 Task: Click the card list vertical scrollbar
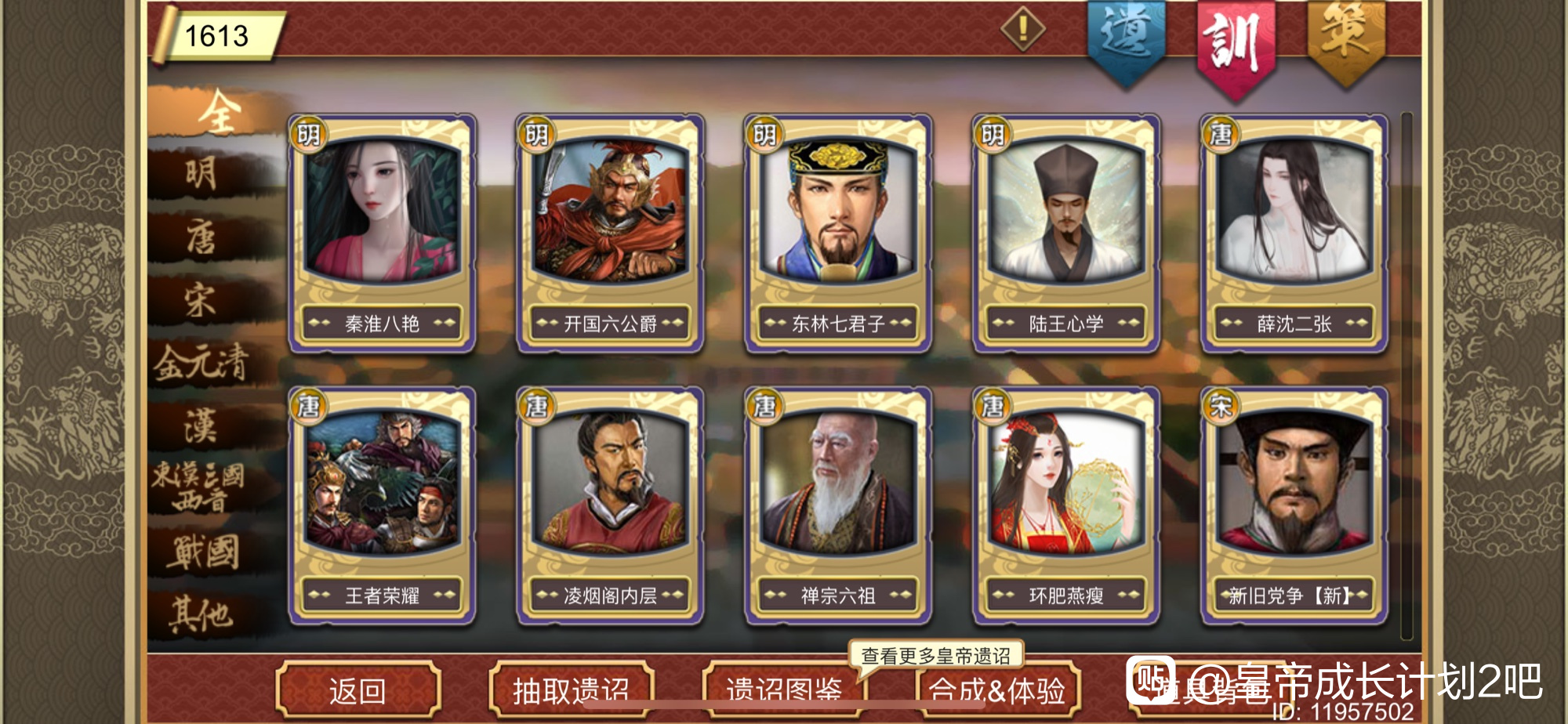click(1406, 376)
